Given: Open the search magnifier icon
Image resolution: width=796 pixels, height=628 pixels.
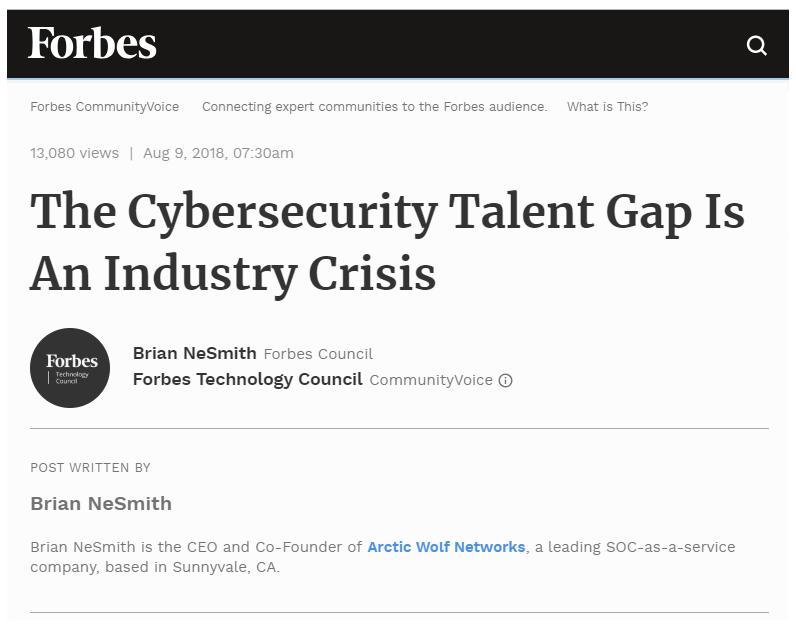Looking at the screenshot, I should tap(756, 45).
